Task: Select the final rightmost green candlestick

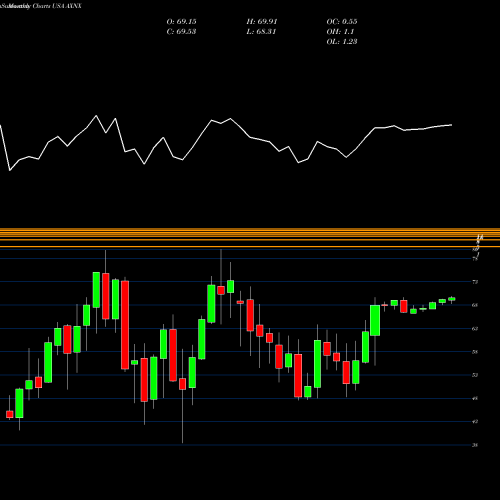Action: click(452, 299)
